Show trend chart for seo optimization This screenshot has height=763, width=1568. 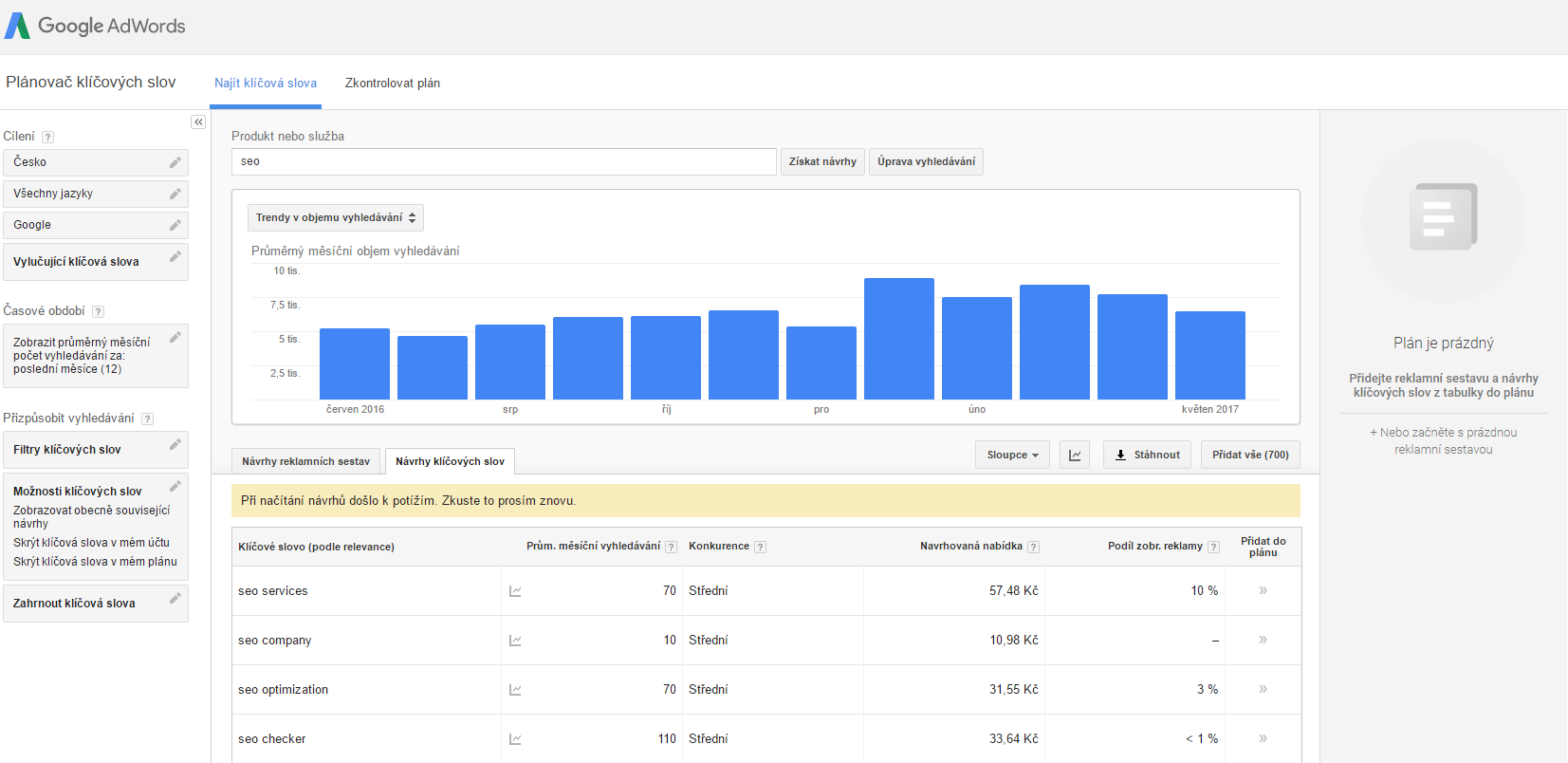515,690
